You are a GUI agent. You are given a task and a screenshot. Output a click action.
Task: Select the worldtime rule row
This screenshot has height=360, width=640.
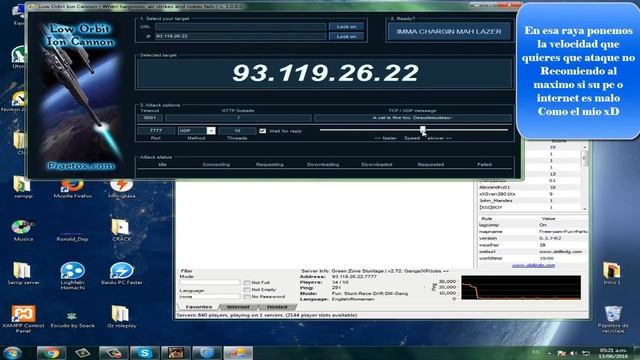click(533, 258)
